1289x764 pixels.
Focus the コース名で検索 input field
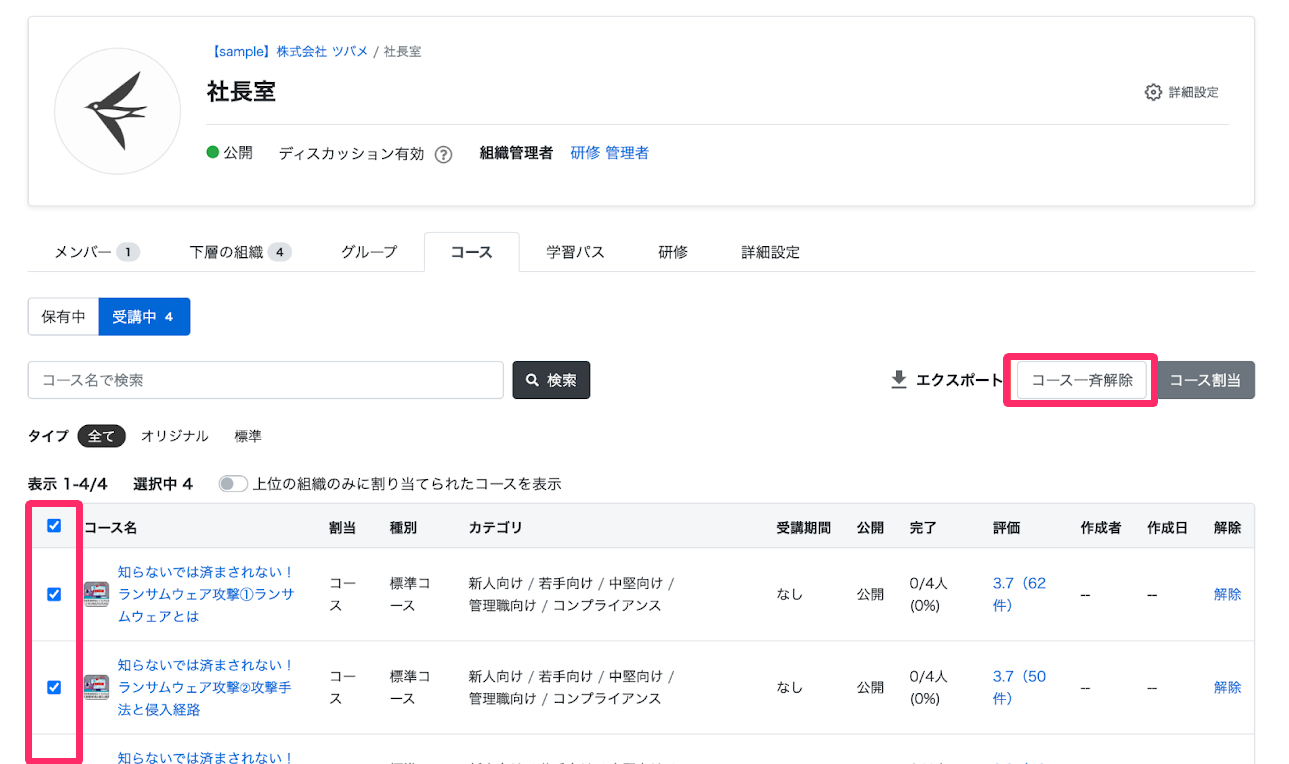pos(266,380)
